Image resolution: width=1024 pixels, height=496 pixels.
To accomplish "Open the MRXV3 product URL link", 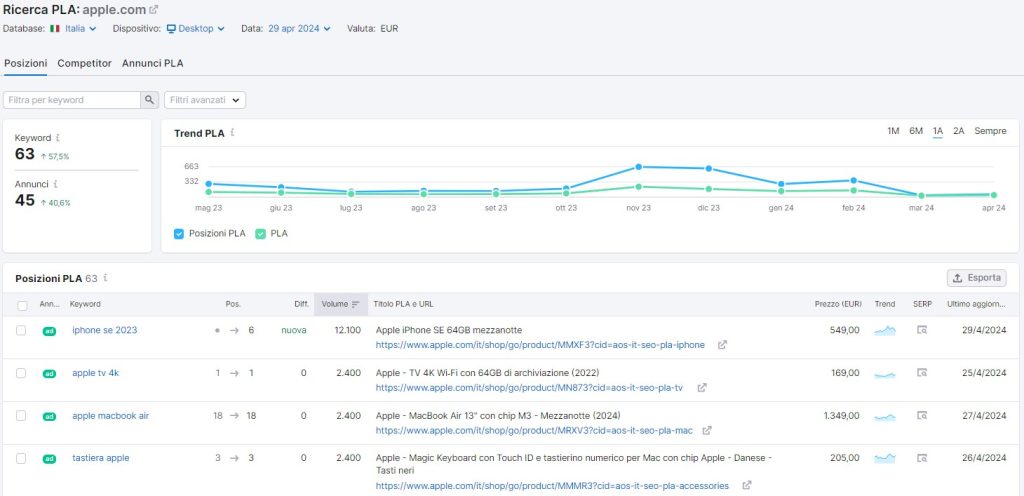I will [534, 431].
